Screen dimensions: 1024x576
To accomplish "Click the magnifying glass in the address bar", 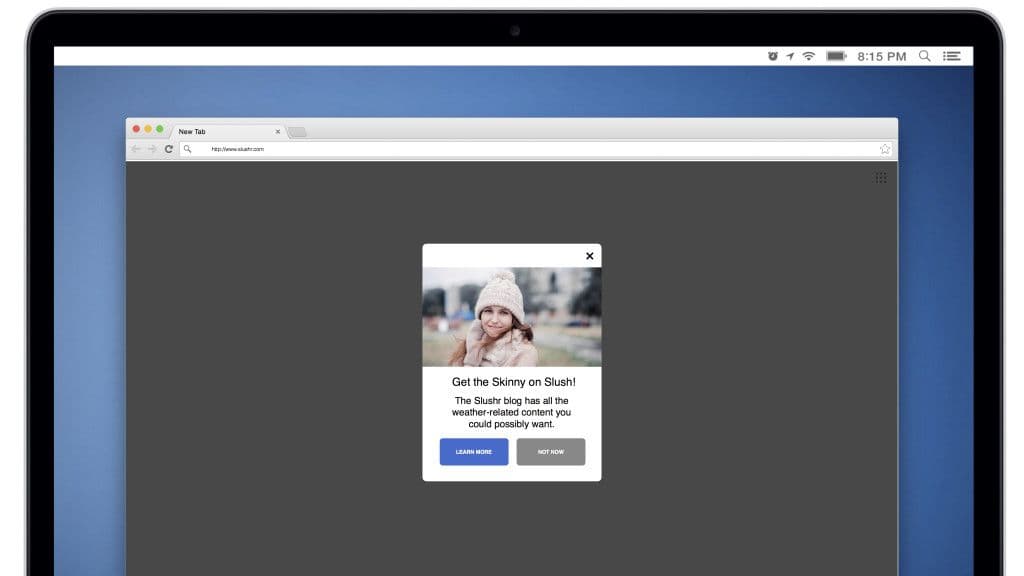I will [189, 148].
